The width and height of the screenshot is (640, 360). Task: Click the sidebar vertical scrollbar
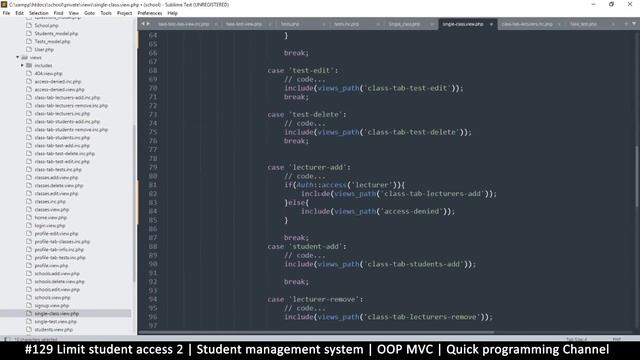[134, 203]
